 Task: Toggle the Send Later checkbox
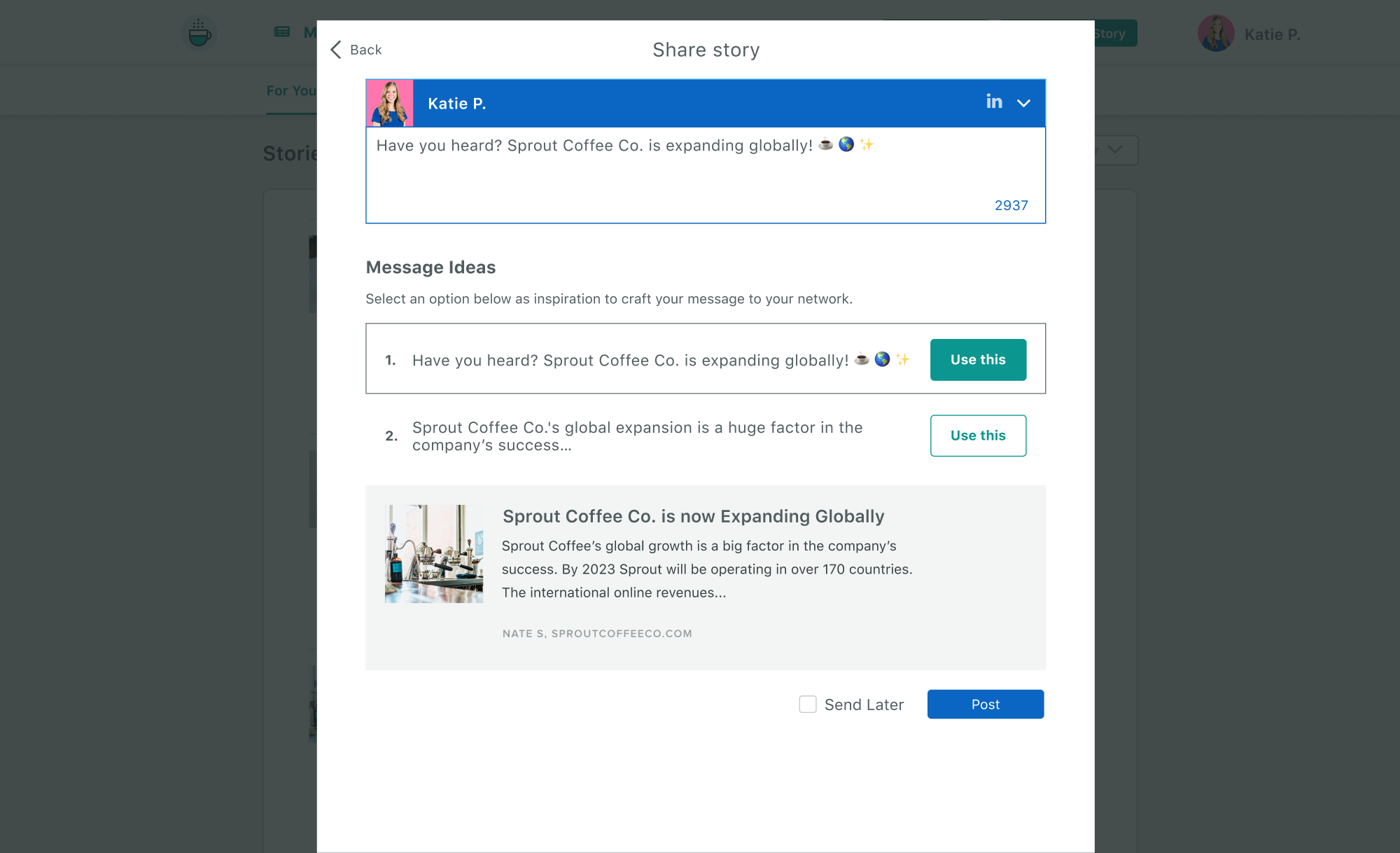click(807, 704)
